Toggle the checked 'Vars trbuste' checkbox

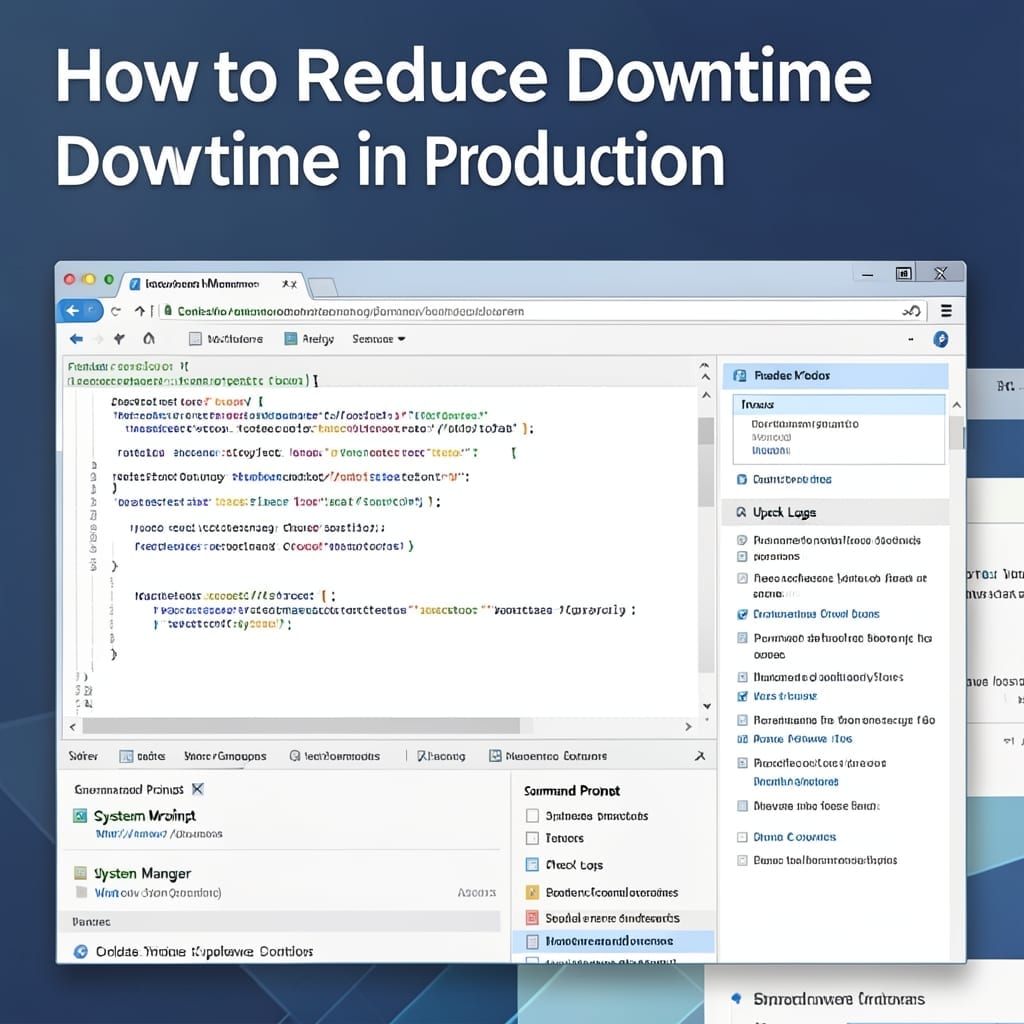[x=742, y=696]
